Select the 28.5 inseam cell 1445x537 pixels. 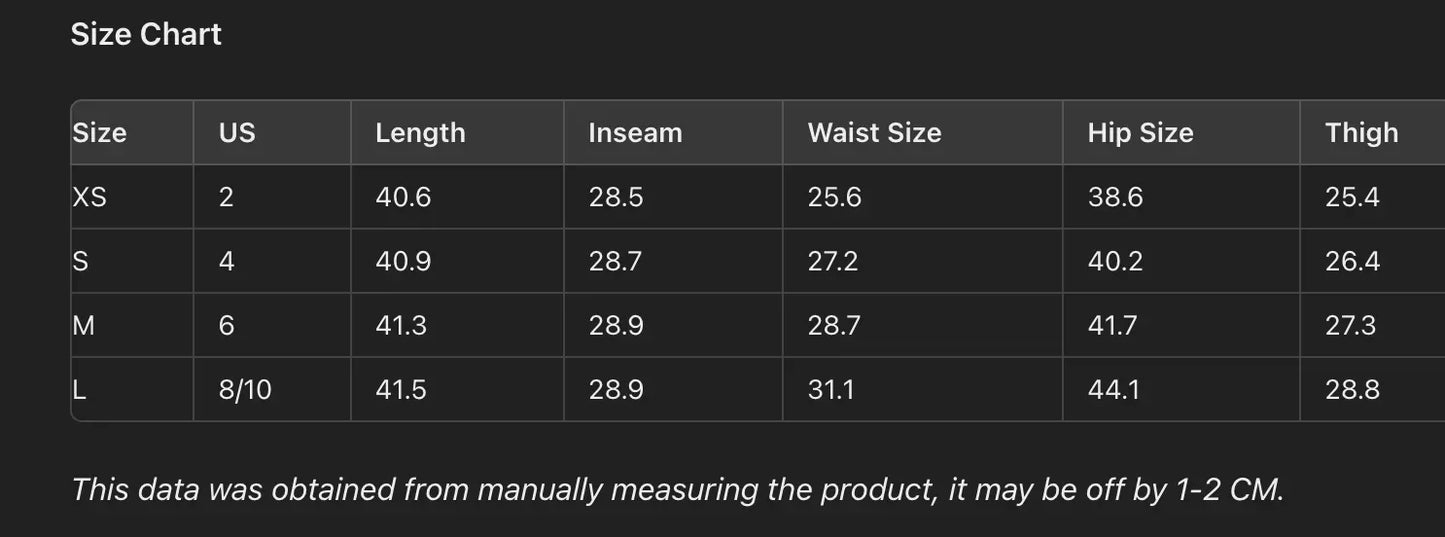(x=616, y=197)
